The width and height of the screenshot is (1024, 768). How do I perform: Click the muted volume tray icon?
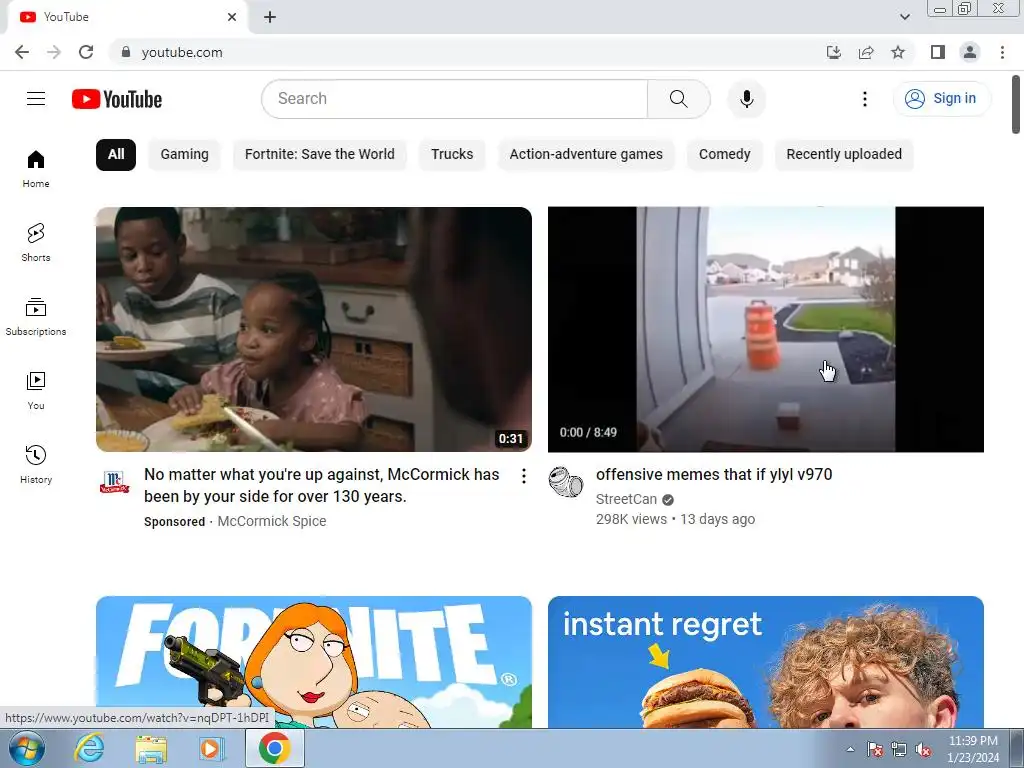click(x=923, y=750)
